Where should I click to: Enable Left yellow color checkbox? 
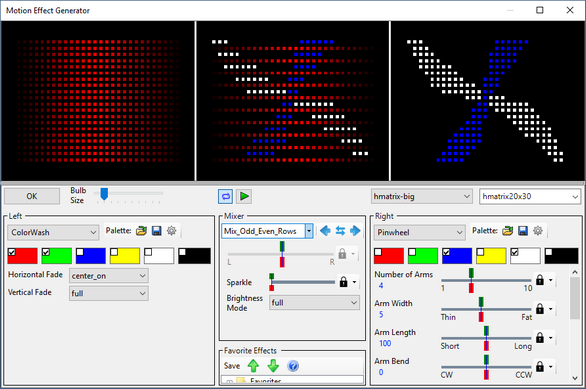pos(114,252)
